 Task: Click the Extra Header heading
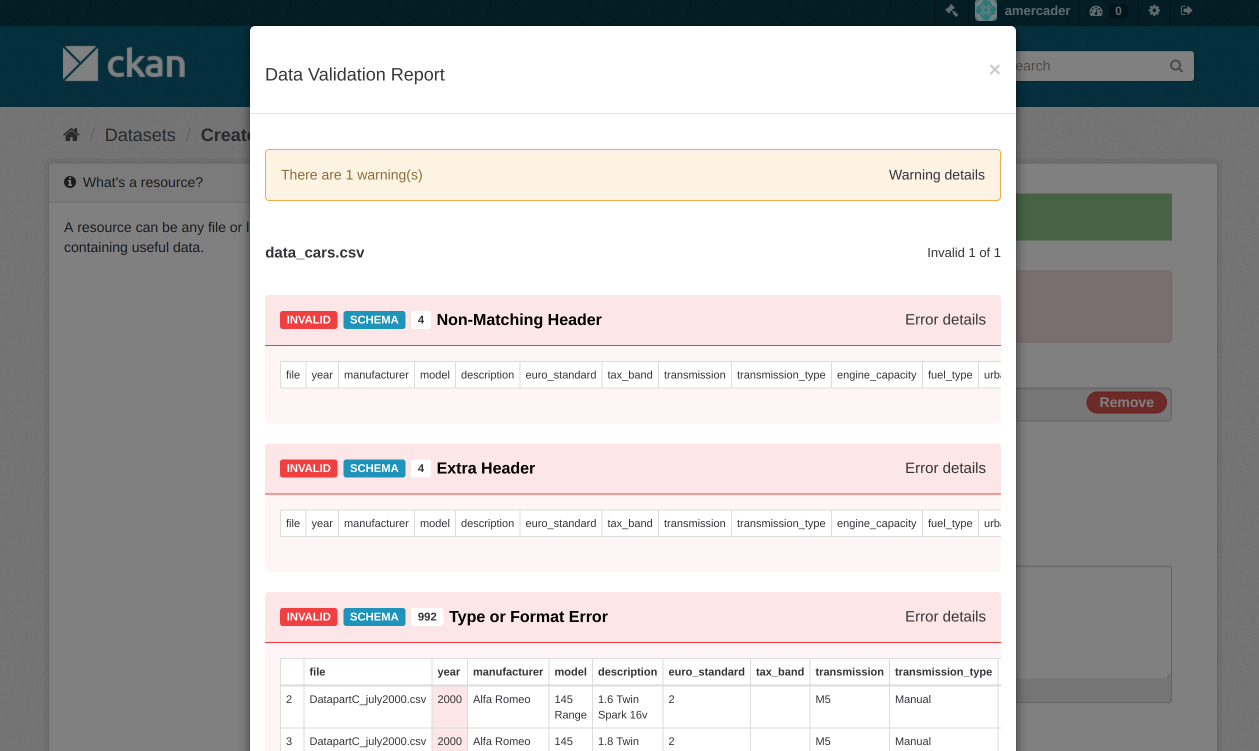tap(486, 468)
